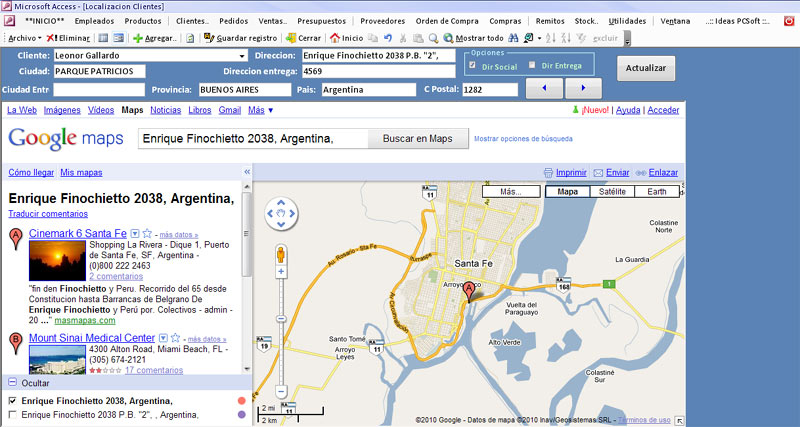Click the map zoom out minus button
This screenshot has width=800, height=427.
pos(281,391)
